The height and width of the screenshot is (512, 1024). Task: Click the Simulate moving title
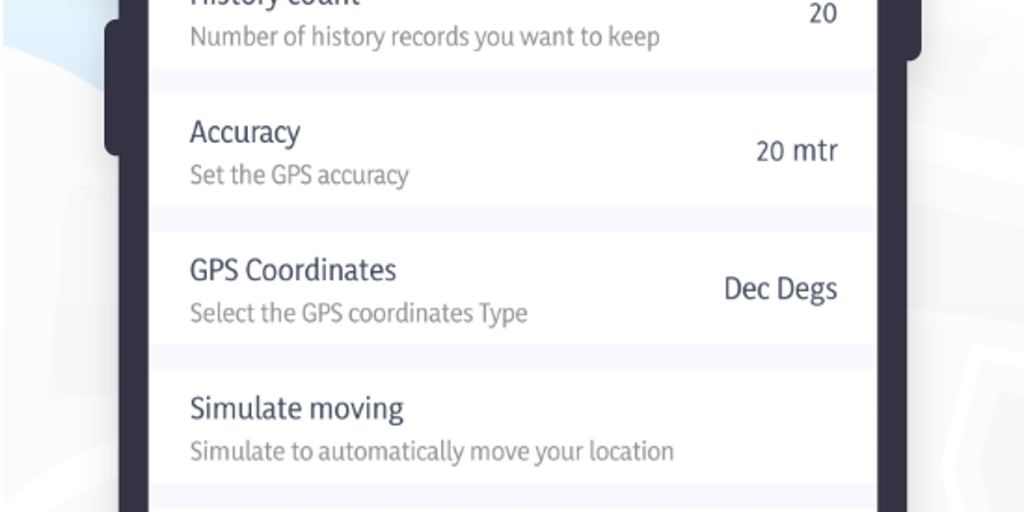coord(297,408)
